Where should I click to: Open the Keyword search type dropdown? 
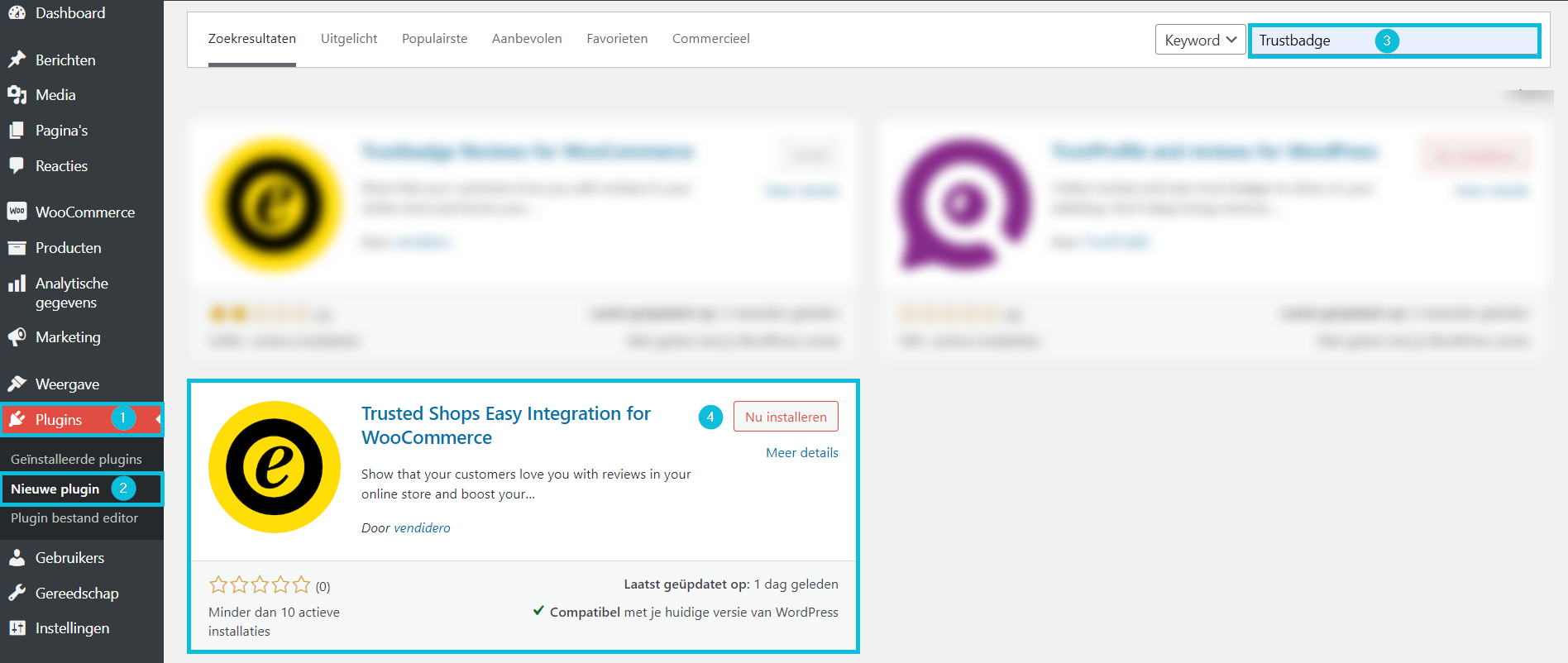[x=1200, y=40]
